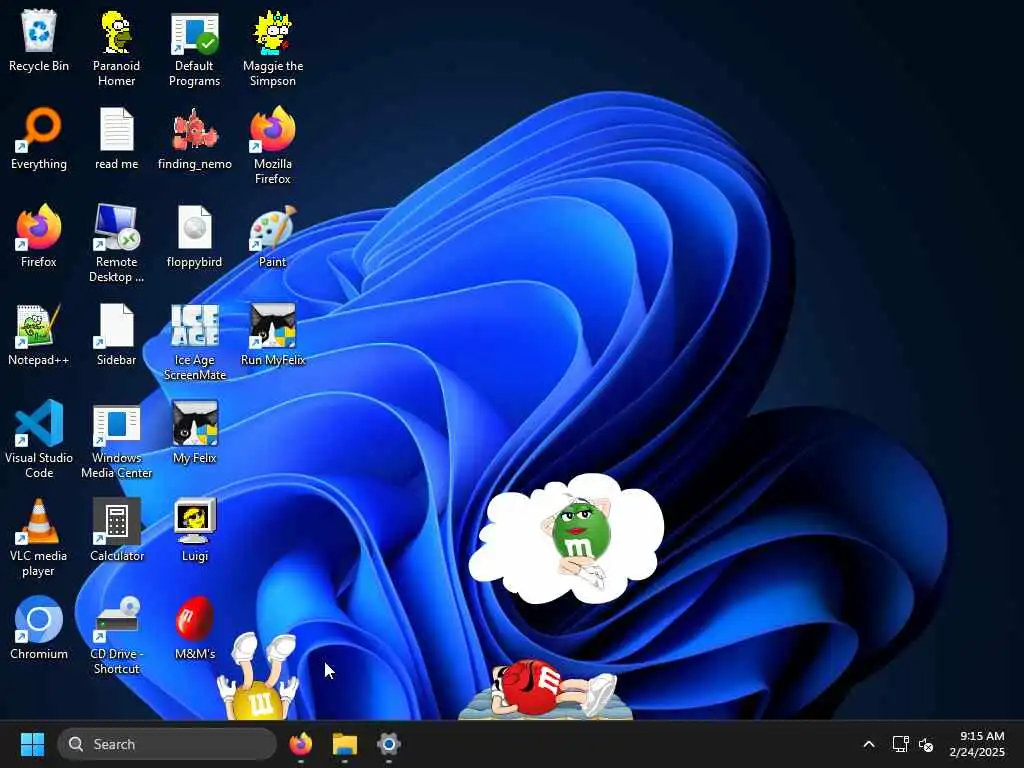Click the green M&M in thought bubble
The image size is (1024, 768).
tap(579, 539)
